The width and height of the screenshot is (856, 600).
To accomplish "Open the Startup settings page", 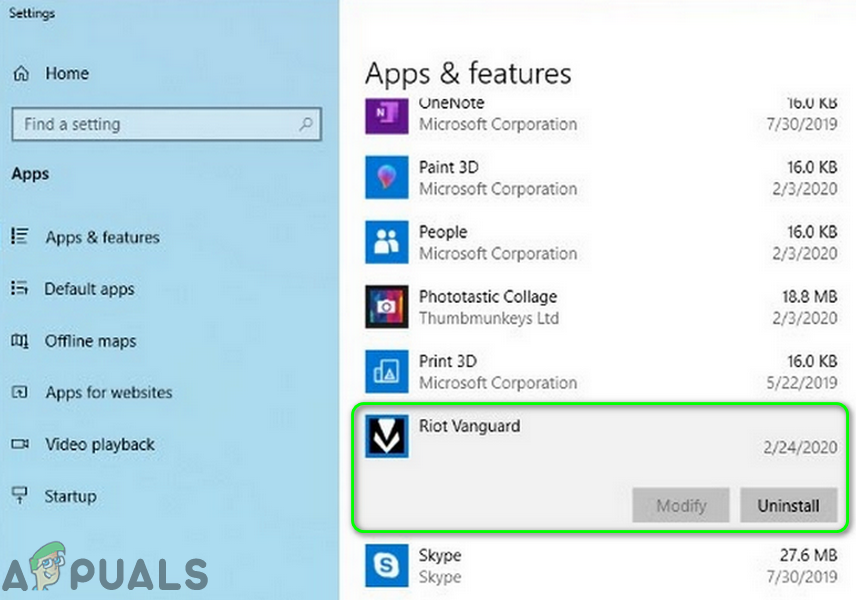I will click(70, 497).
